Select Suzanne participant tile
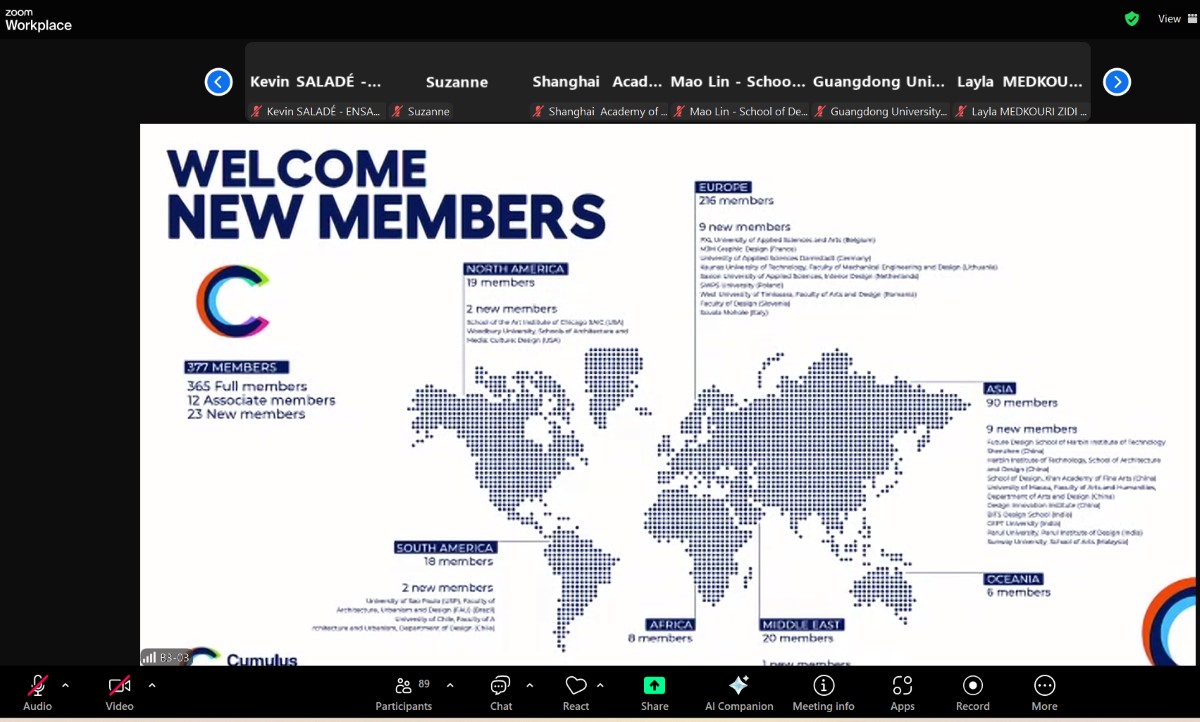Image resolution: width=1200 pixels, height=722 pixels. click(457, 82)
